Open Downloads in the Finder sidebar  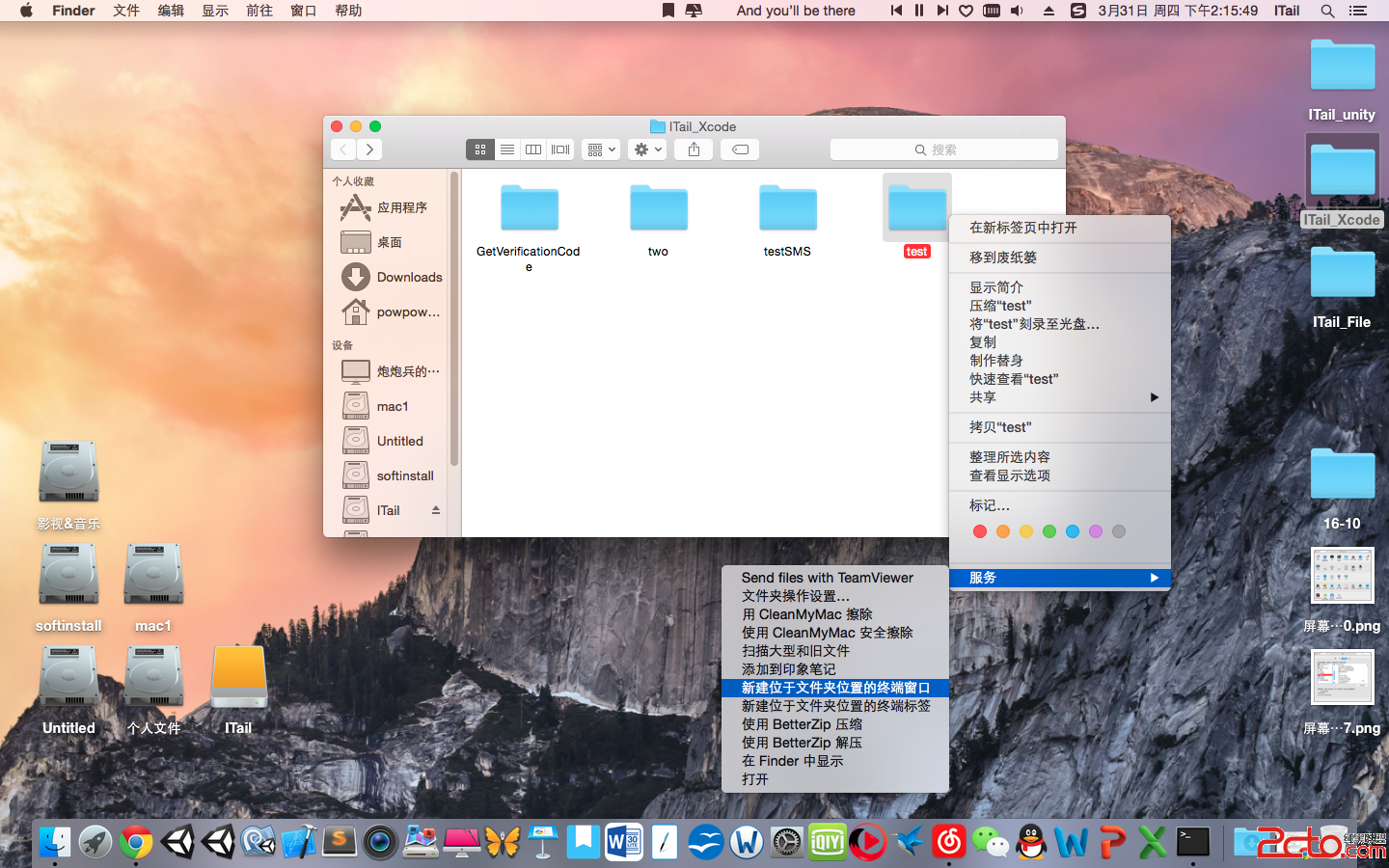[x=409, y=277]
